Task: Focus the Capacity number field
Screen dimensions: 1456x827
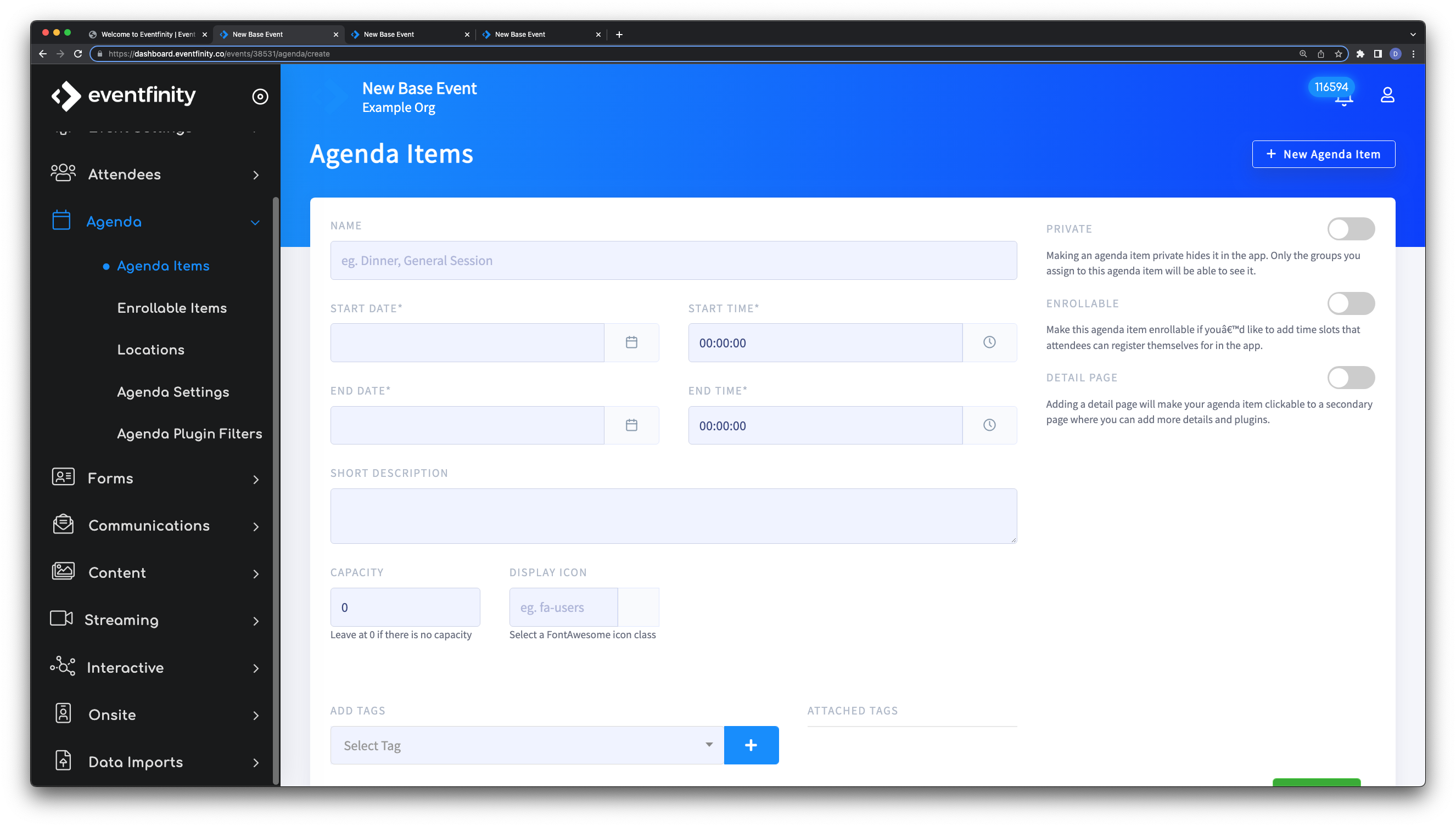Action: 405,607
